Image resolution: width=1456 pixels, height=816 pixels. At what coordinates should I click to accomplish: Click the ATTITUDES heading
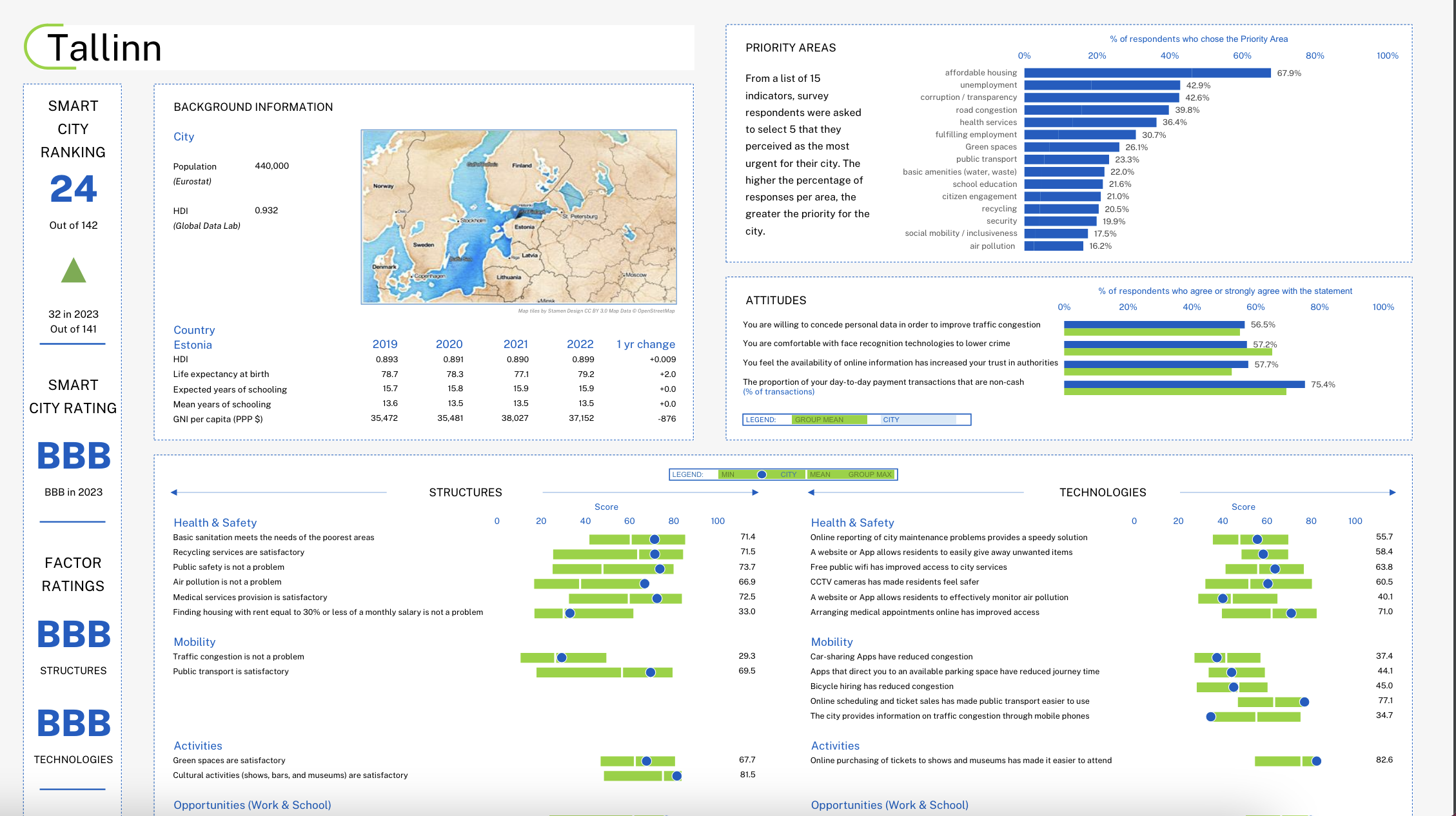coord(776,300)
